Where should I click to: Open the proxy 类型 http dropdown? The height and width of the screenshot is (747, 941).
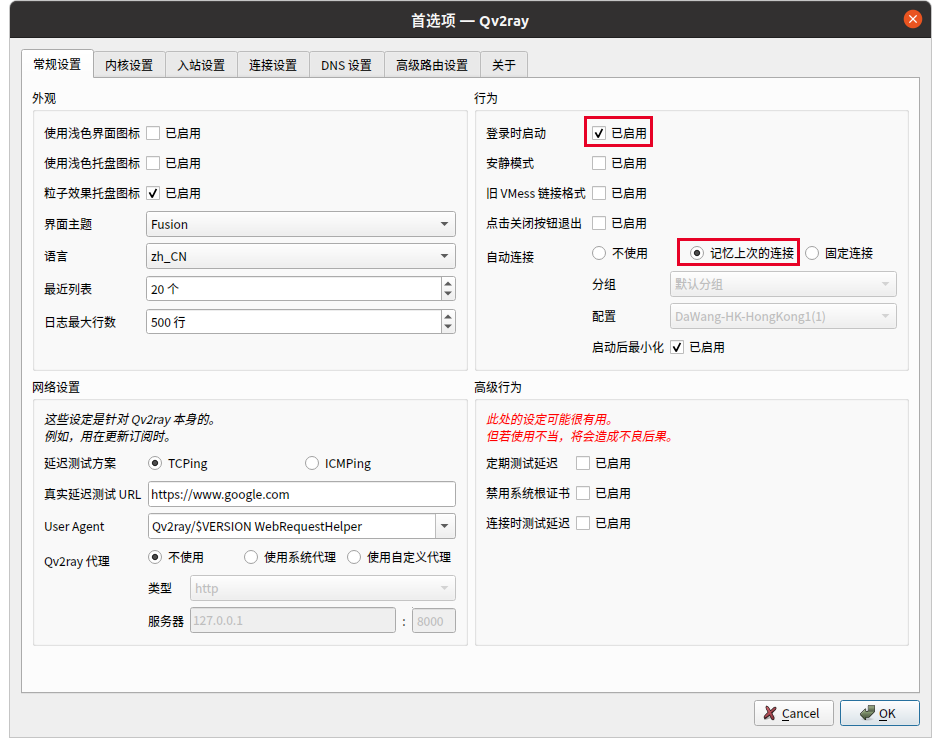[323, 589]
